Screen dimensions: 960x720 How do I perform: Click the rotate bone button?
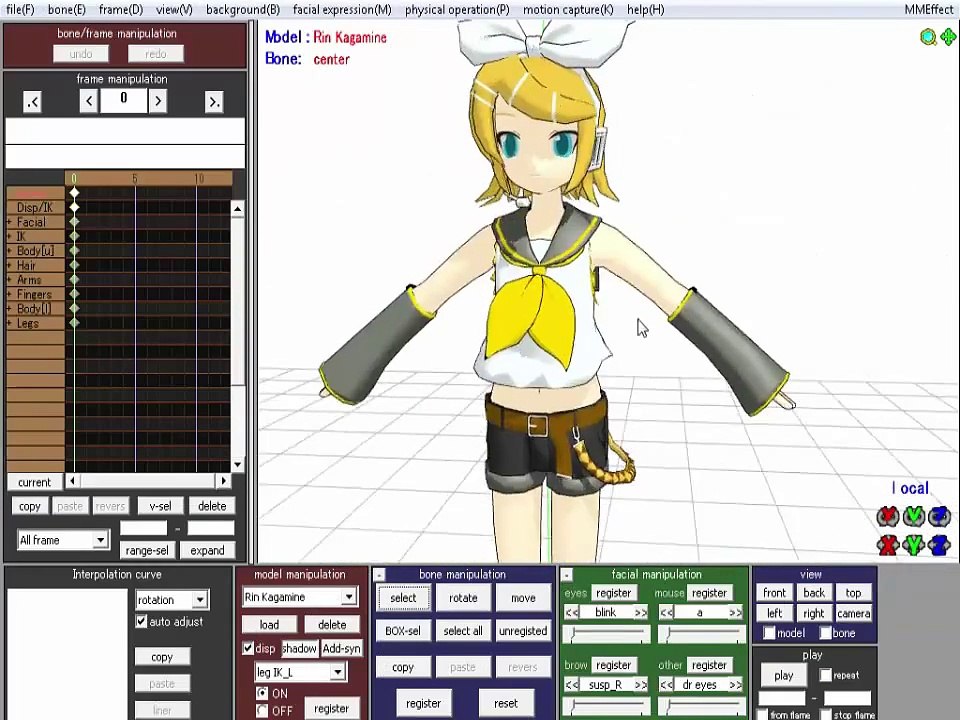click(463, 598)
